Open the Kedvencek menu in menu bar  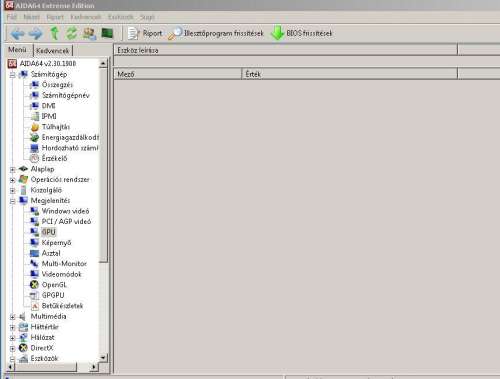pos(86,17)
